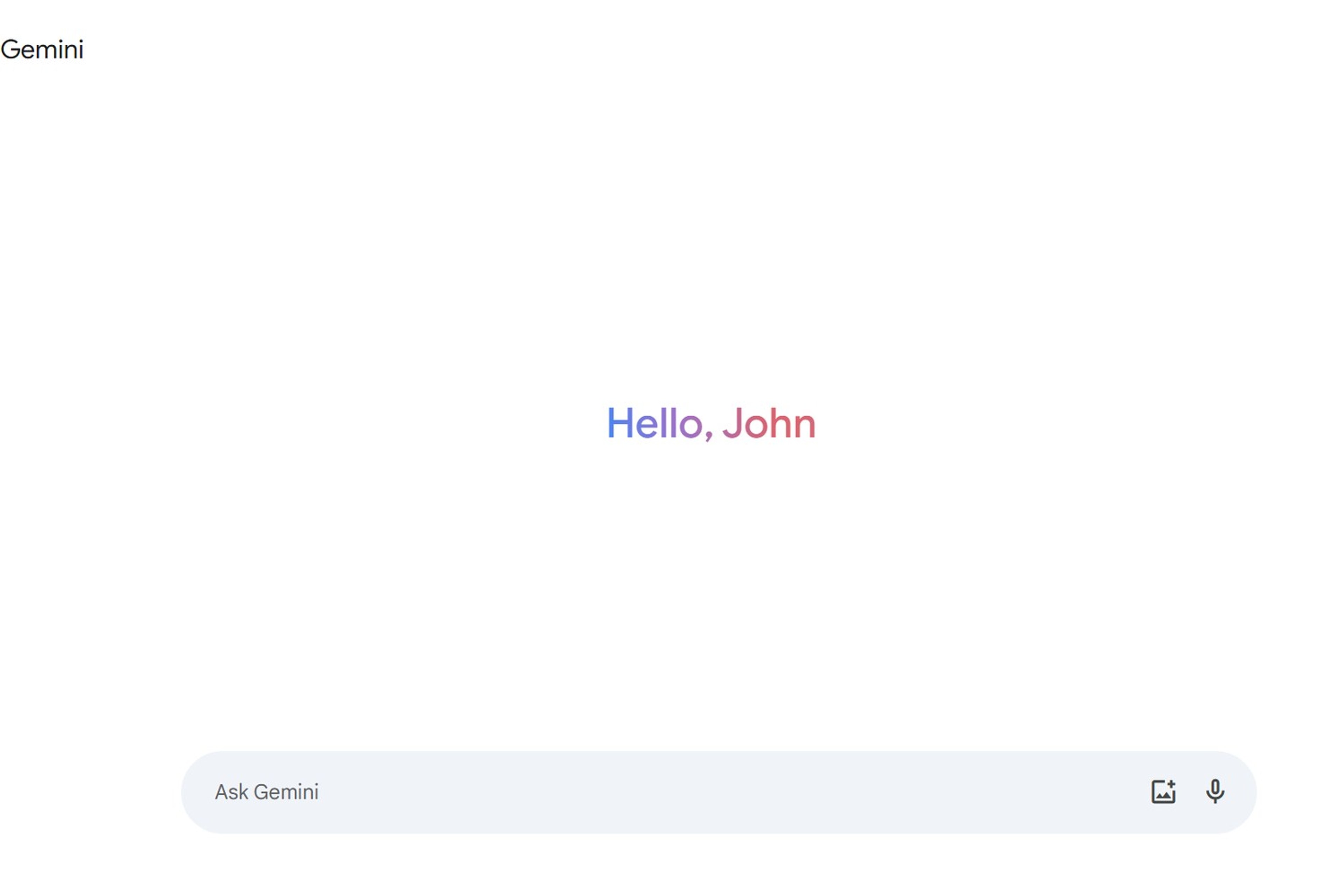Image resolution: width=1344 pixels, height=896 pixels.
Task: Select the Hello, John greeting text
Action: coord(711,423)
